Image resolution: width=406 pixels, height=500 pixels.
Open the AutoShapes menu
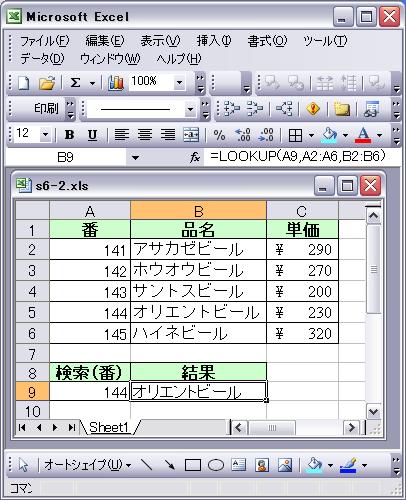[88, 465]
